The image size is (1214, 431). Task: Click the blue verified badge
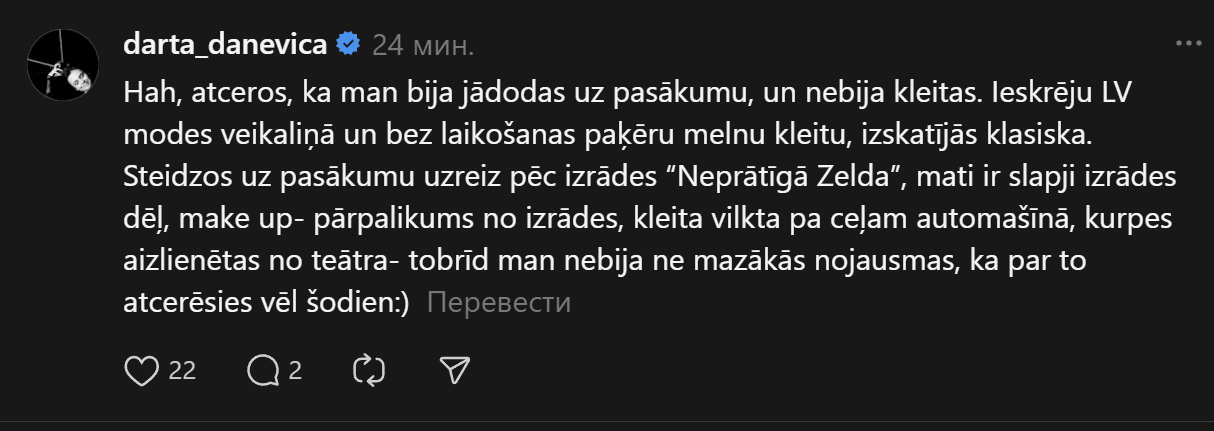[x=348, y=45]
